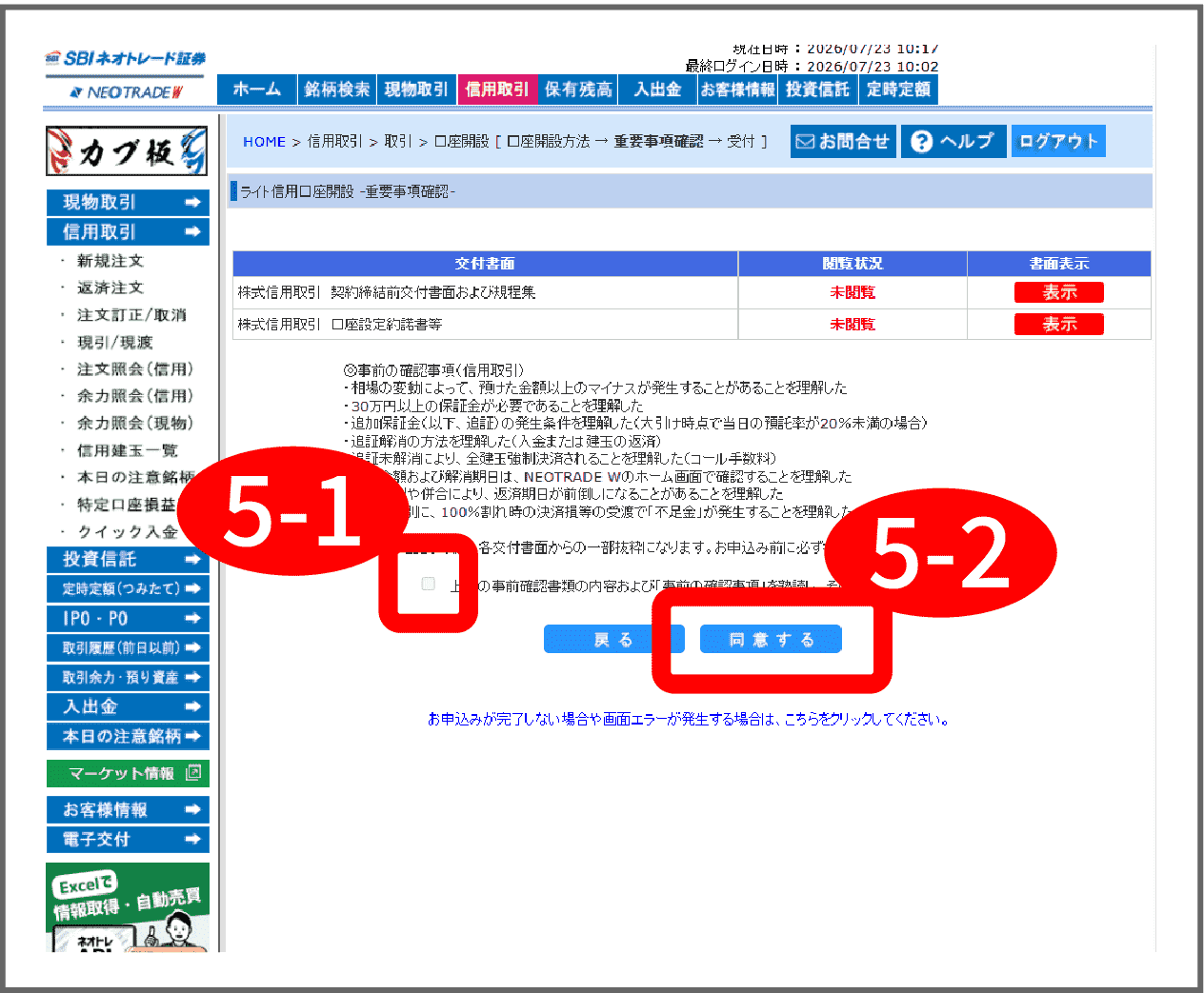Expand 信用取引 in the sidebar
The width and height of the screenshot is (1204, 993).
[x=128, y=231]
